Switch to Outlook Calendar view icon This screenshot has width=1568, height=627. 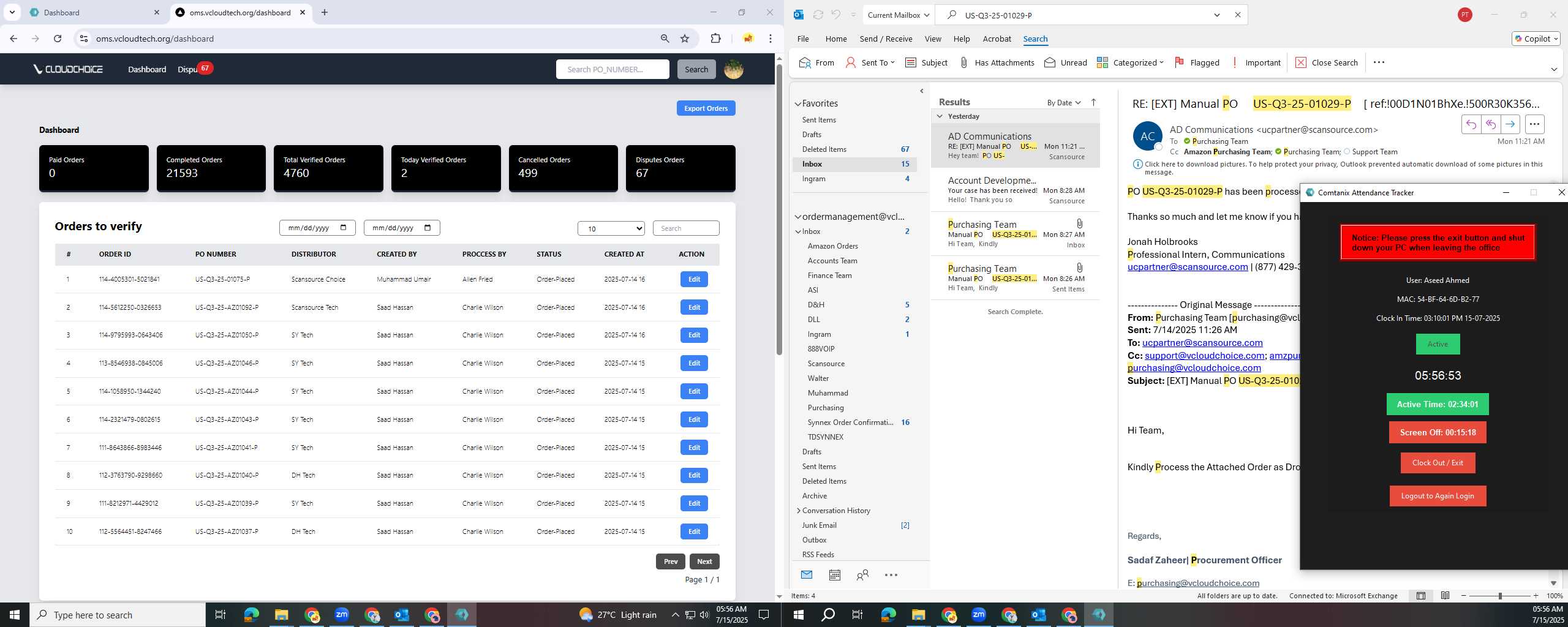click(834, 575)
